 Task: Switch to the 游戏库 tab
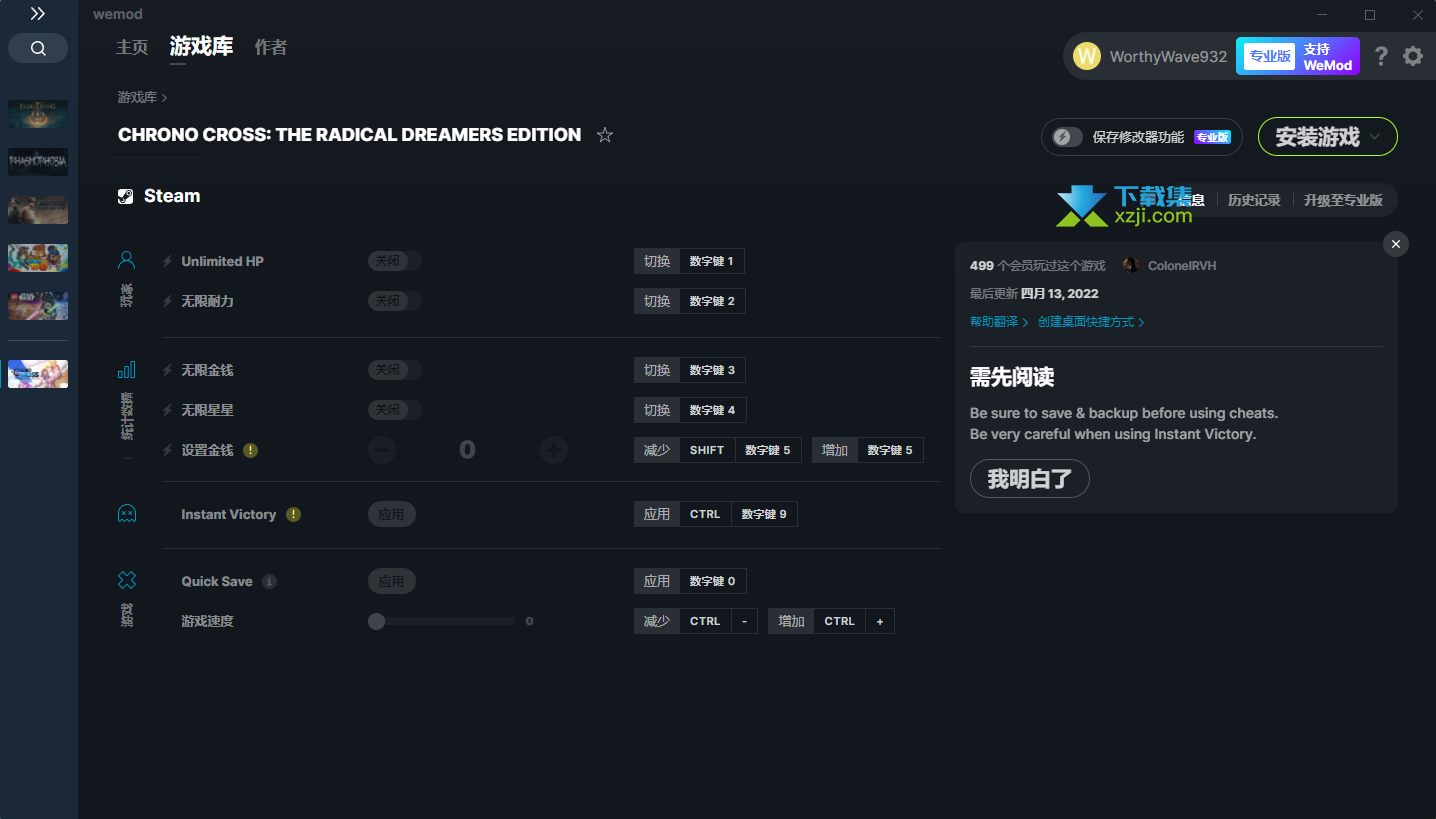pyautogui.click(x=201, y=46)
